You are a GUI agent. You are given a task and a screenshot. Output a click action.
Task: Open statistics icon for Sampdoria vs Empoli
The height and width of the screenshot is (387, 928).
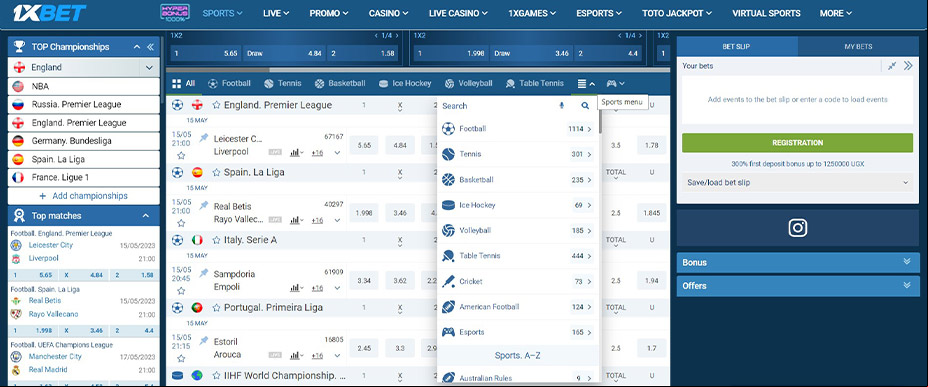click(296, 288)
